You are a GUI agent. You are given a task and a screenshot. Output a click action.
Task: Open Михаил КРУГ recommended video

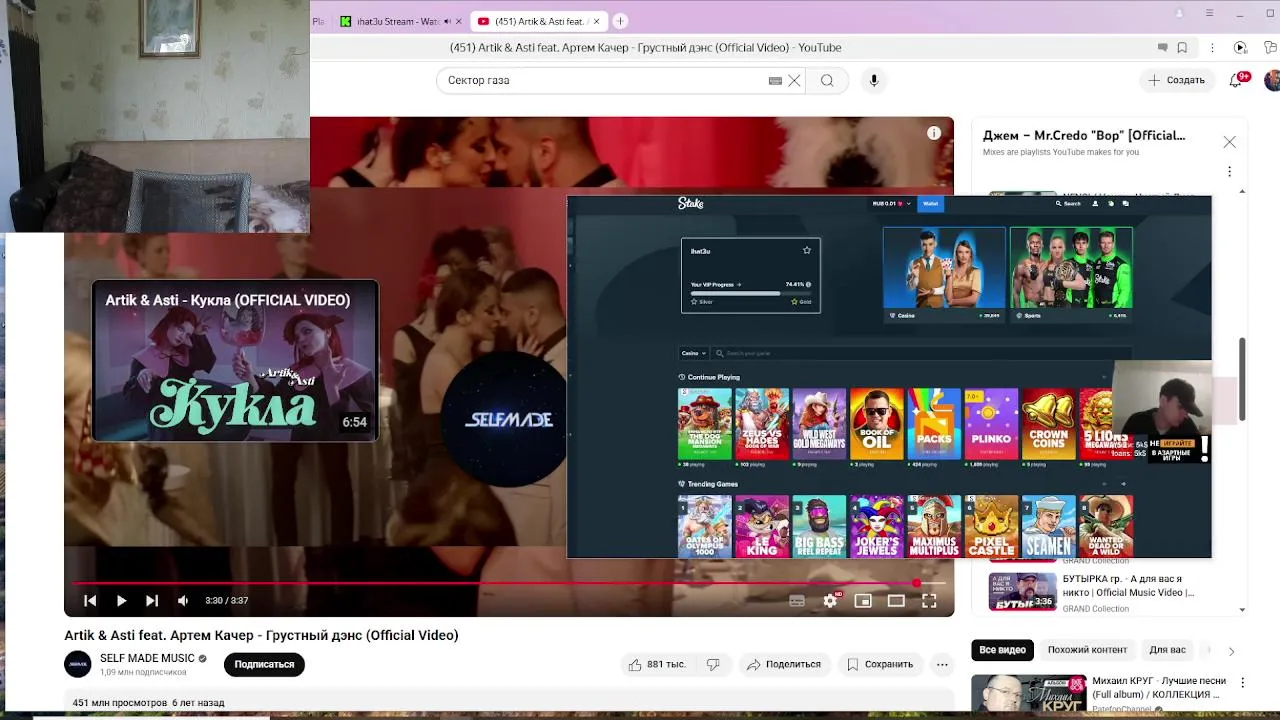1028,695
